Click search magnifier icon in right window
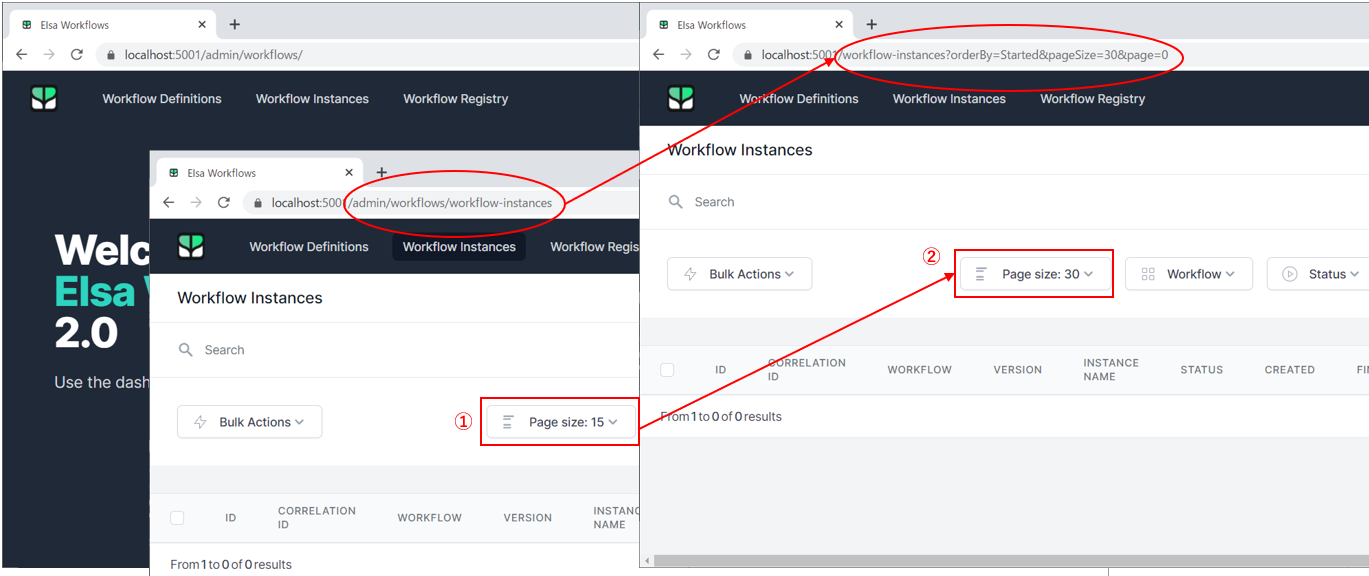Image resolution: width=1369 pixels, height=576 pixels. (x=676, y=202)
